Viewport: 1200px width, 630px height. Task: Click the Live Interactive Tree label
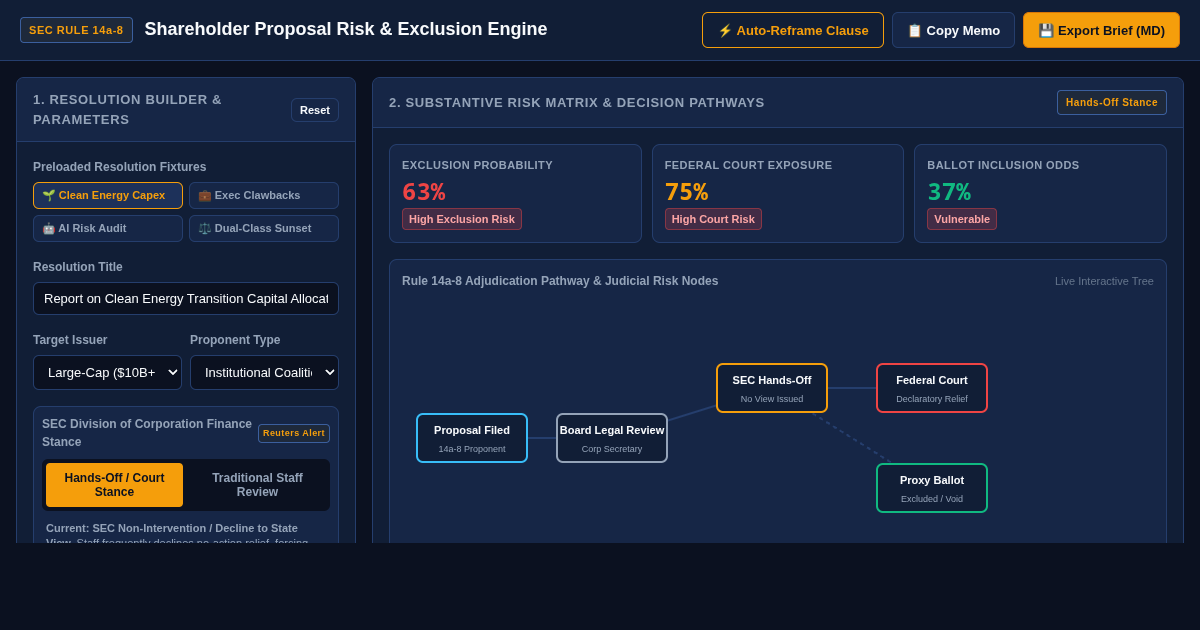click(1104, 281)
